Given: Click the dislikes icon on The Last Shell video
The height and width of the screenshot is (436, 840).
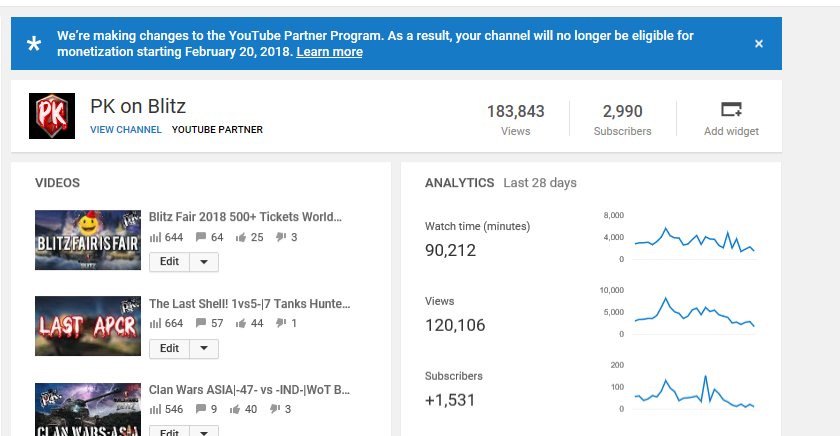Looking at the screenshot, I should pos(281,323).
